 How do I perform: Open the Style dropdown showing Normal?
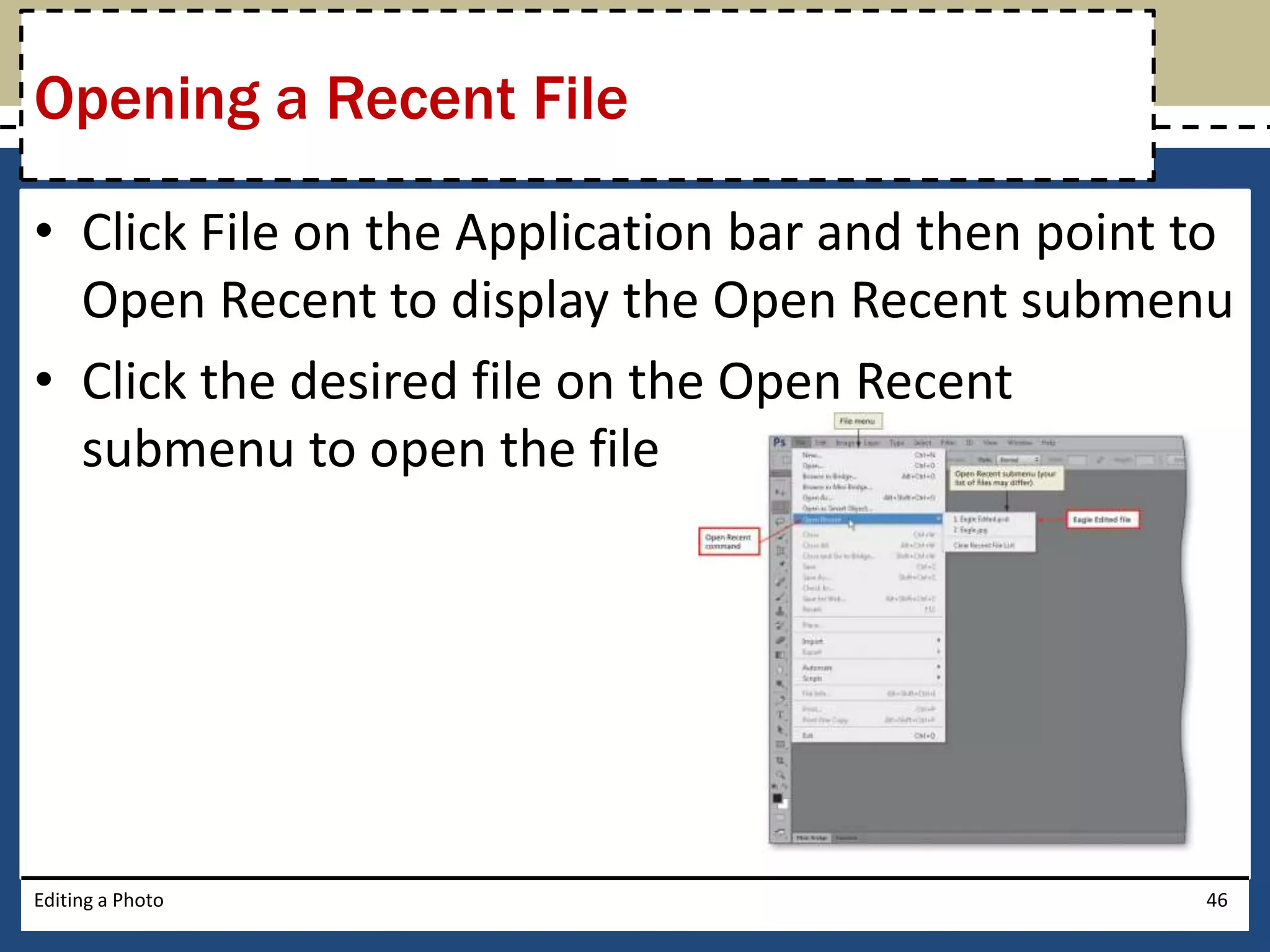point(1018,460)
